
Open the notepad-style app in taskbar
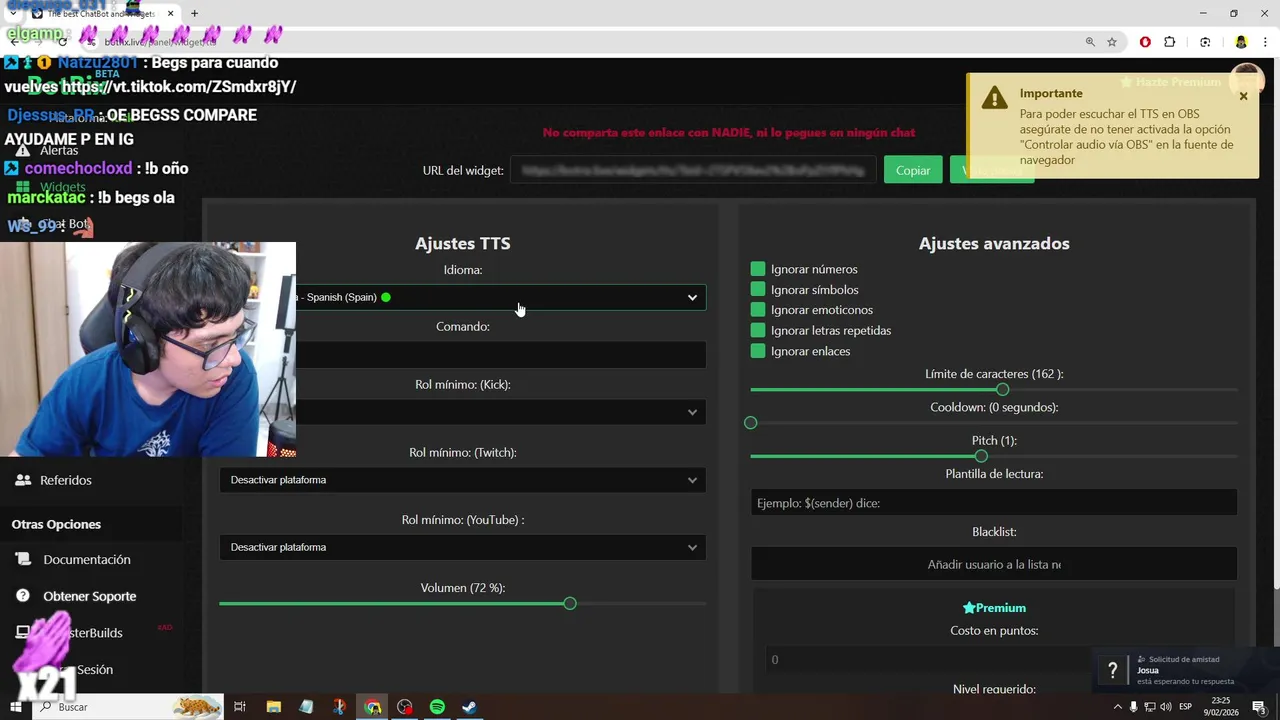[306, 707]
